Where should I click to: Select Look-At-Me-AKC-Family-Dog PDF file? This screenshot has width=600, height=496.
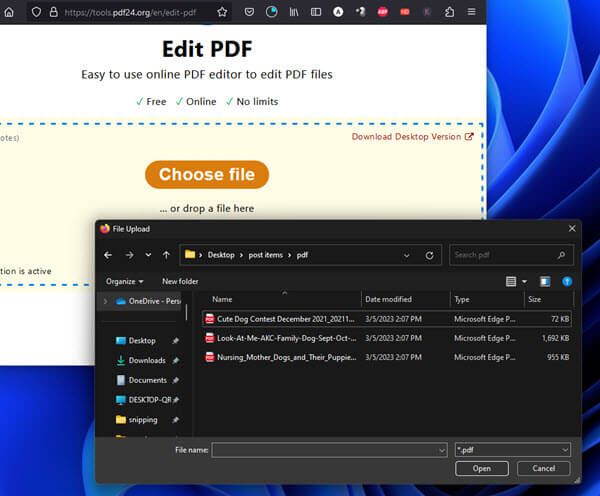(387, 338)
